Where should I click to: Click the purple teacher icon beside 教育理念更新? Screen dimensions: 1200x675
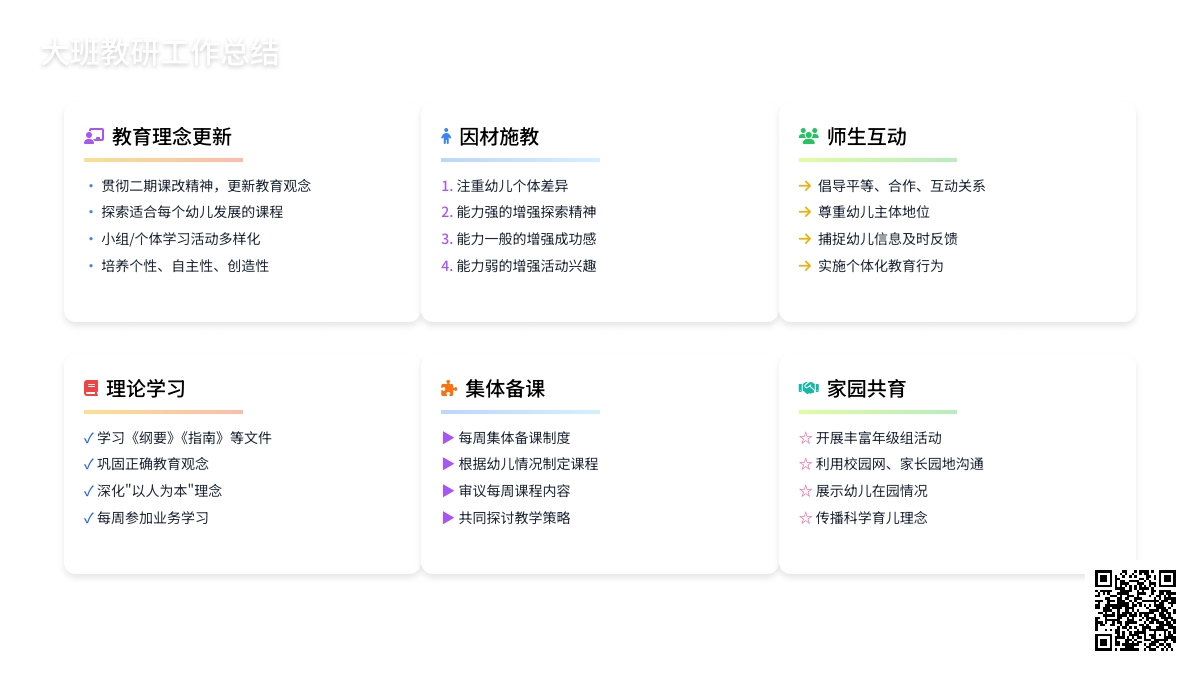(x=94, y=137)
